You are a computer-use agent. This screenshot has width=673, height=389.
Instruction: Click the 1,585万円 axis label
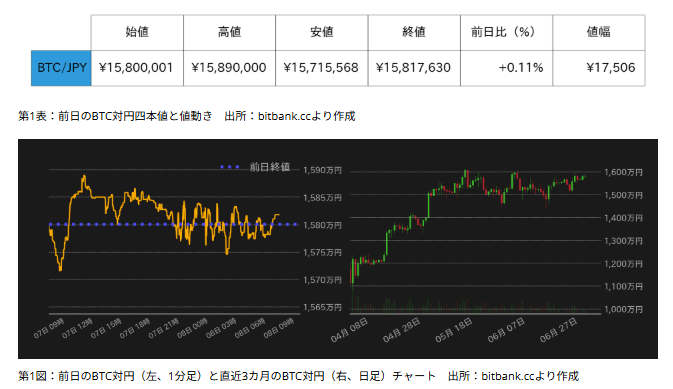pyautogui.click(x=322, y=198)
